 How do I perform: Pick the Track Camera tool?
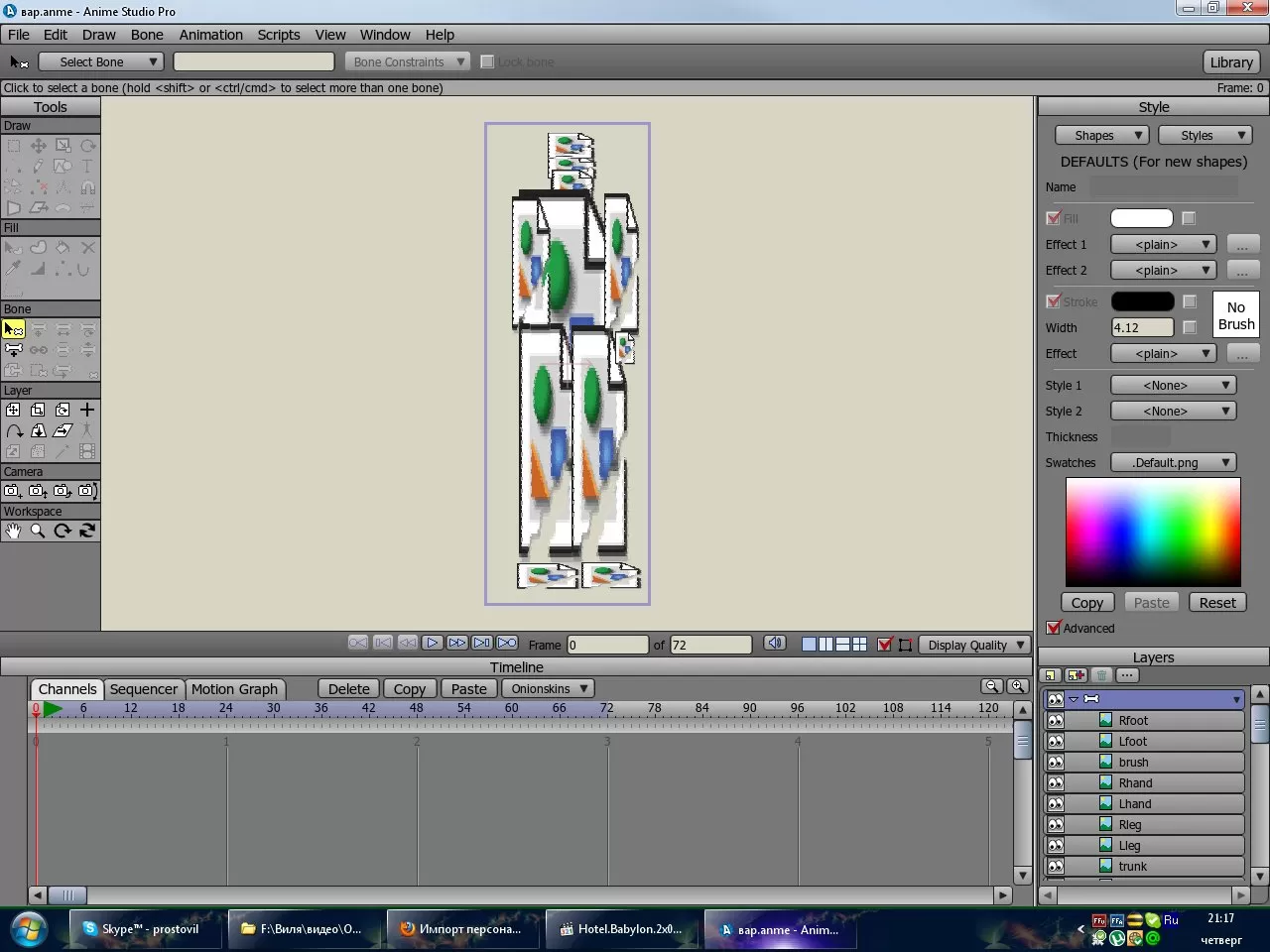pyautogui.click(x=12, y=491)
